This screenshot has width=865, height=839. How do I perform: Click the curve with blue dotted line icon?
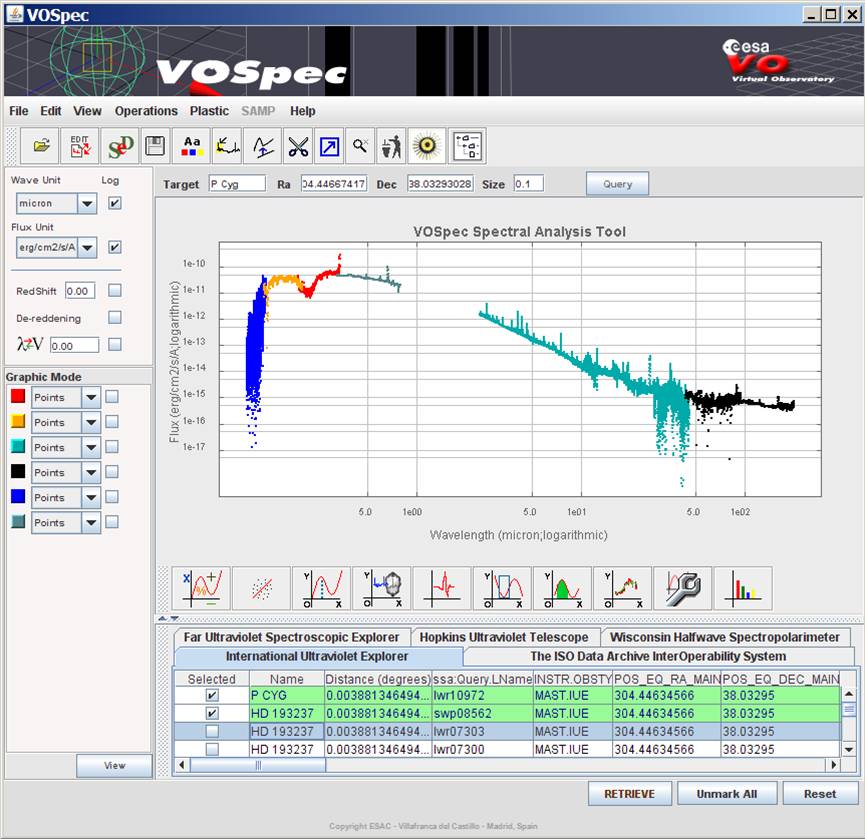322,588
